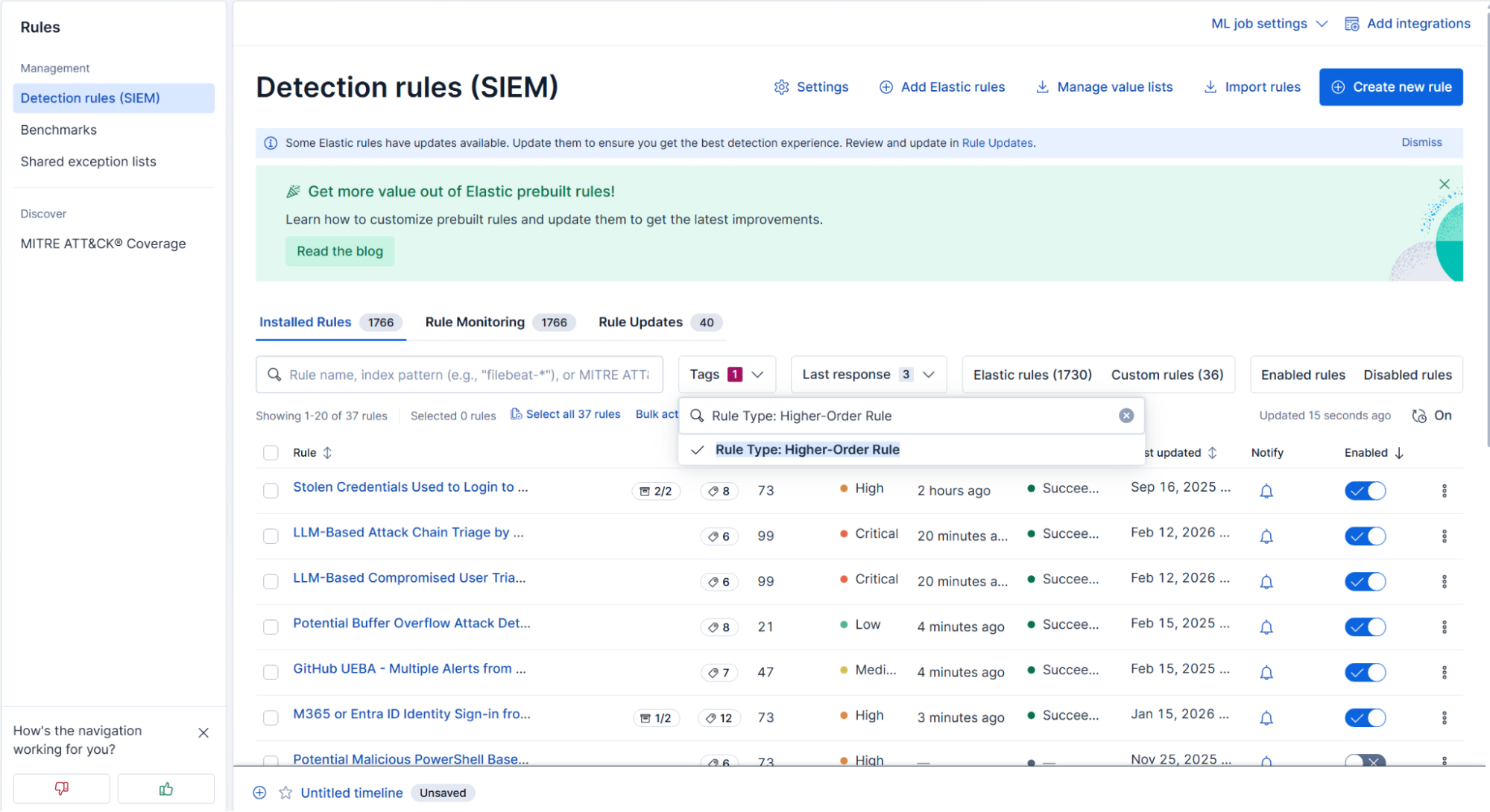Sort by the Rule column header
1490x812 pixels.
(312, 453)
